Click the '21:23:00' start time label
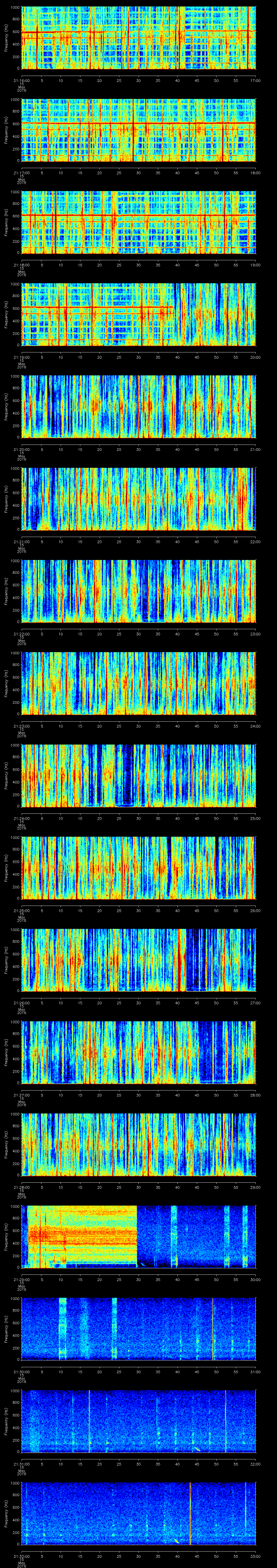 (x=22, y=726)
